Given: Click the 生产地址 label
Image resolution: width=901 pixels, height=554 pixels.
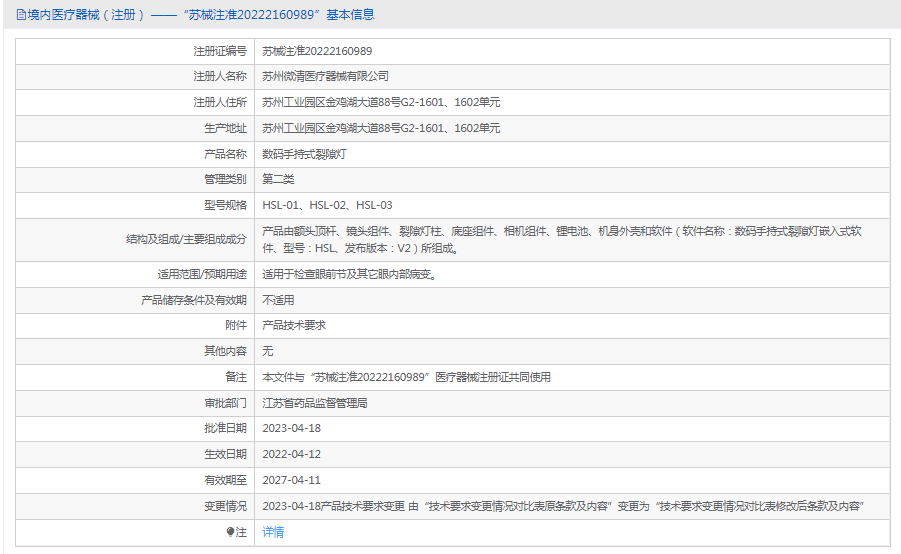Looking at the screenshot, I should point(225,128).
